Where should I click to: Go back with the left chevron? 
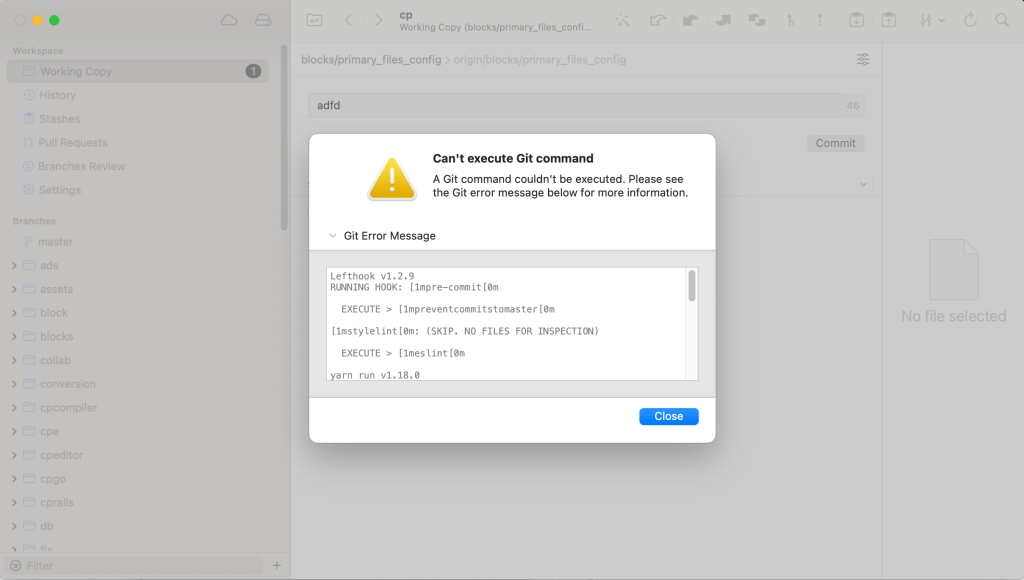click(348, 20)
